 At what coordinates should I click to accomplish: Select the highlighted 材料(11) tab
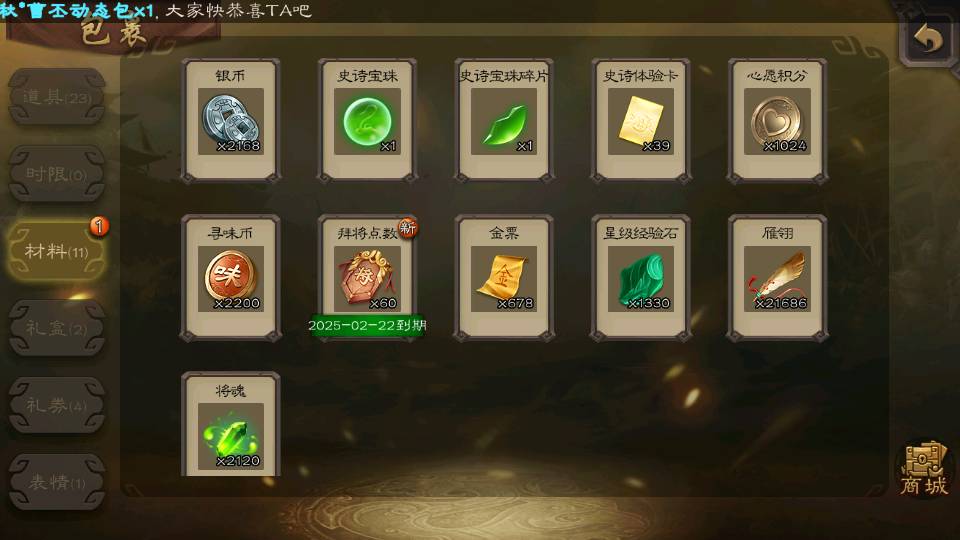pos(57,251)
